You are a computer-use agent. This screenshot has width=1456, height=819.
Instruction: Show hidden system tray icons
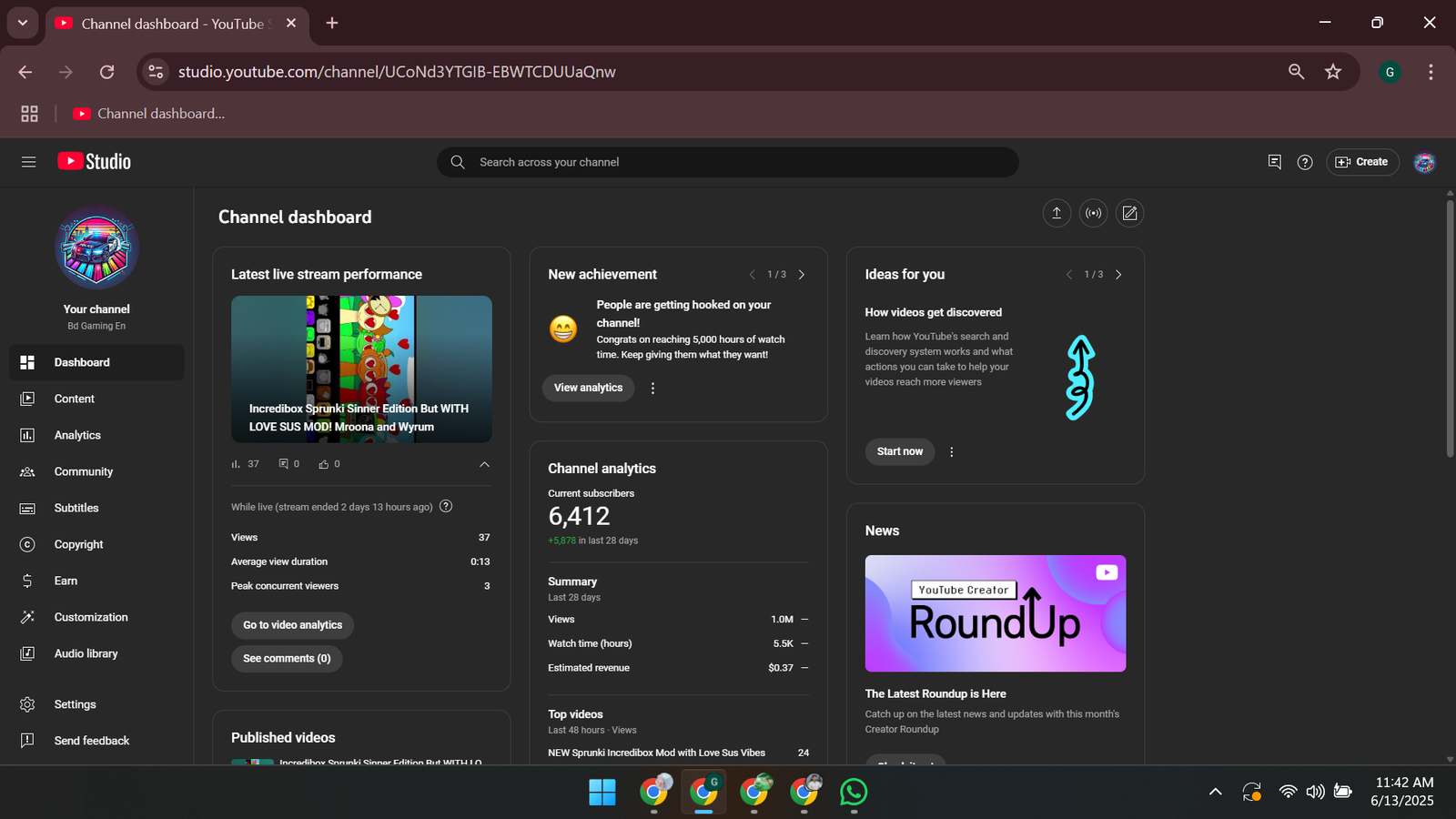tap(1215, 792)
